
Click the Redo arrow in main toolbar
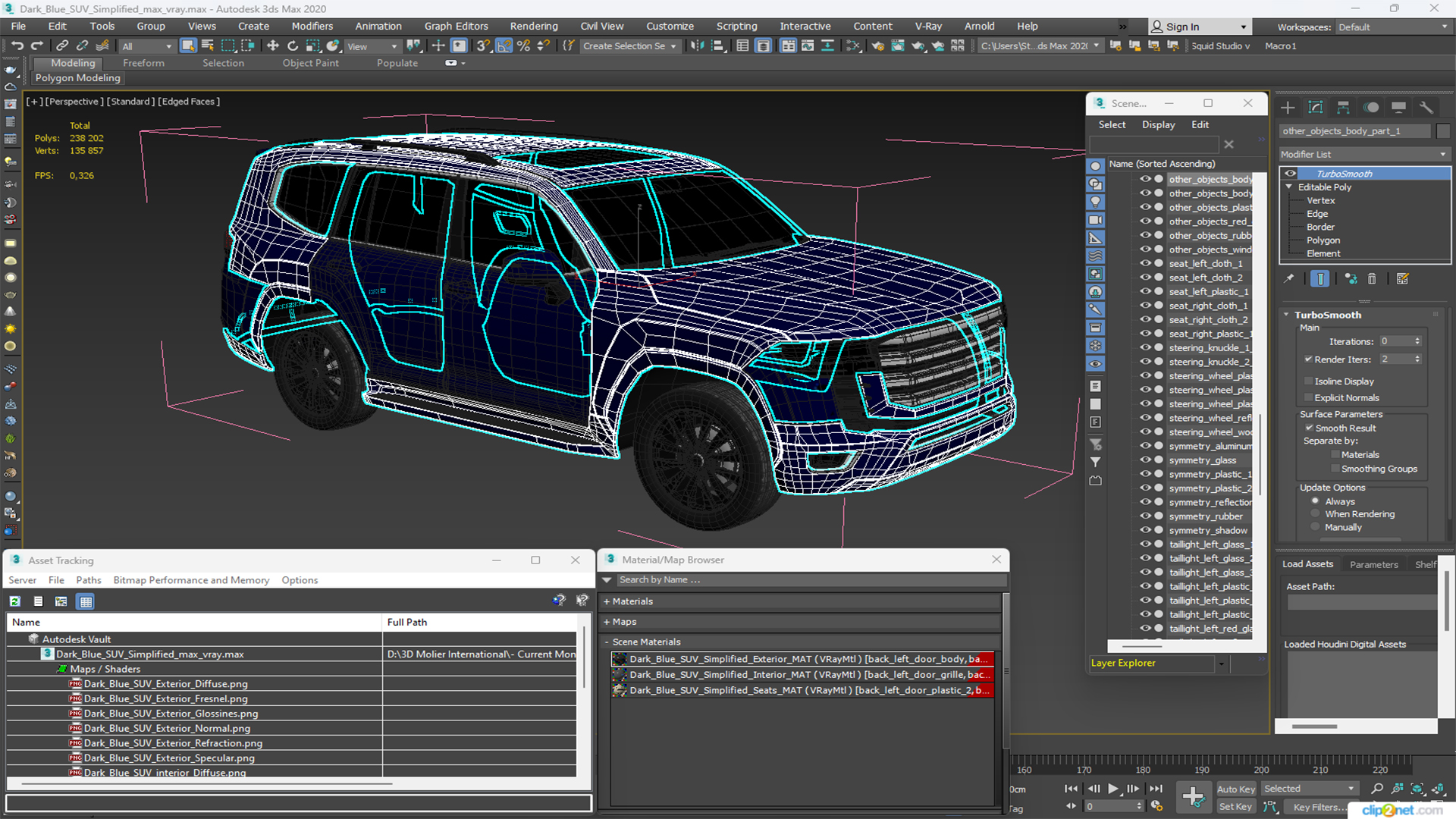pyautogui.click(x=36, y=46)
